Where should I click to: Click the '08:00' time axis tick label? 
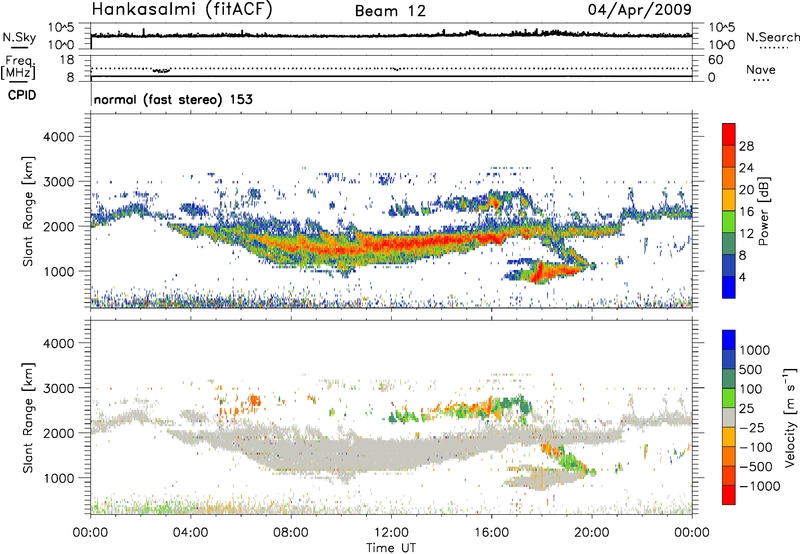point(290,533)
